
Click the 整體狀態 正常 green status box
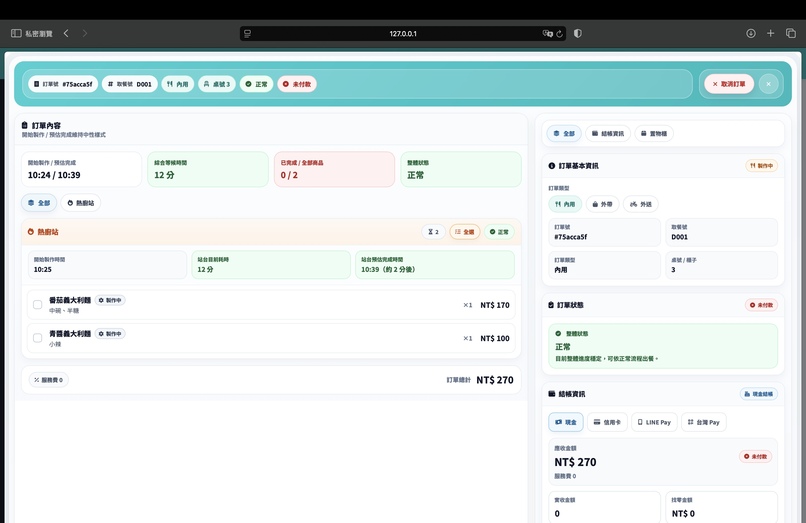coord(663,346)
